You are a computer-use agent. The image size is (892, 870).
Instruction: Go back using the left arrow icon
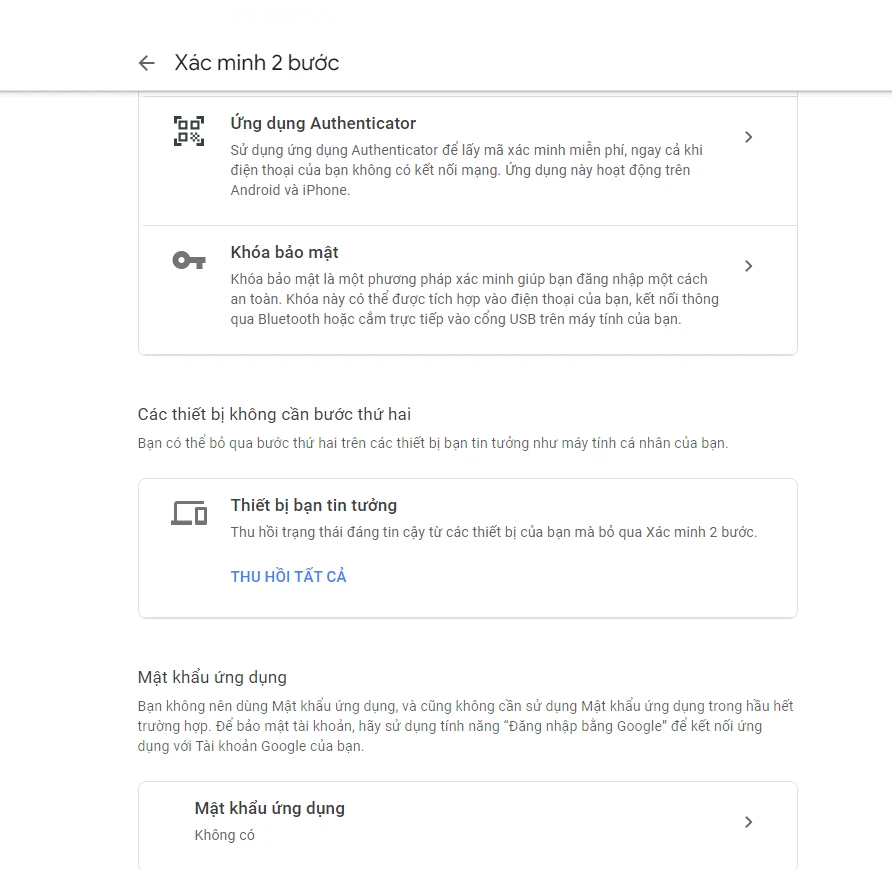147,63
